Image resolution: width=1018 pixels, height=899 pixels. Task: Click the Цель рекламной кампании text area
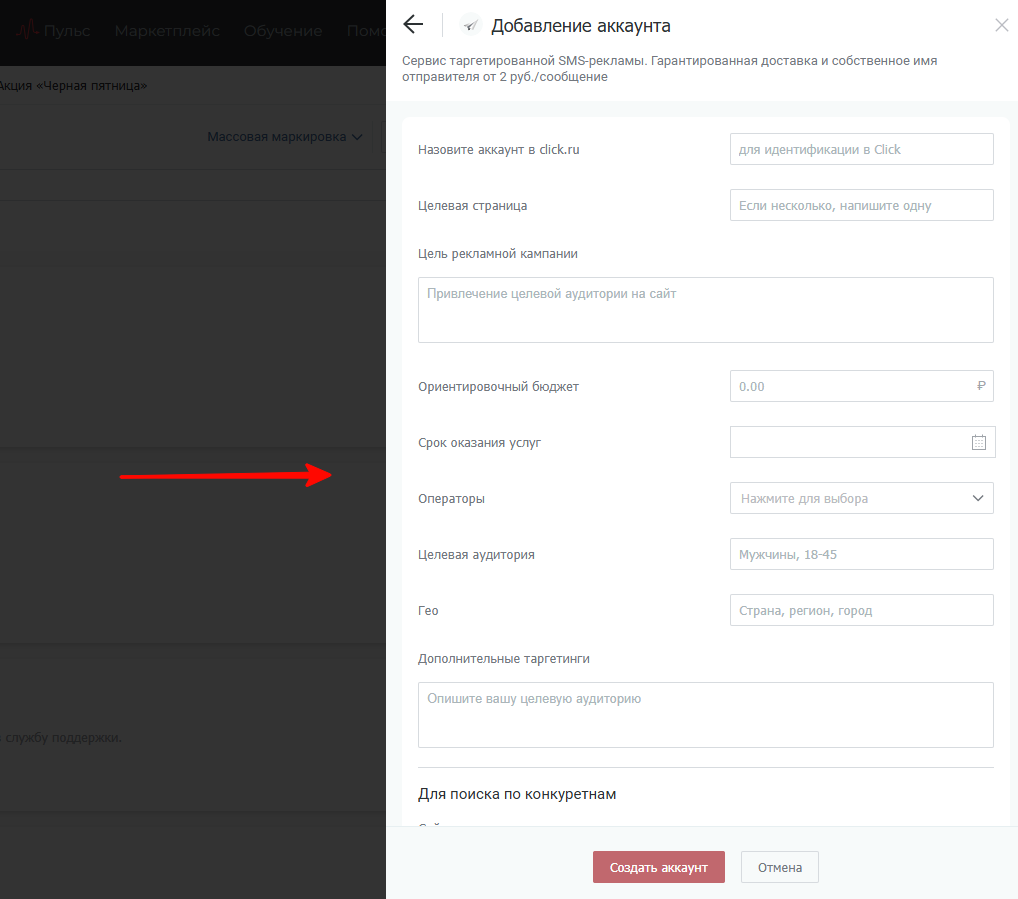705,310
